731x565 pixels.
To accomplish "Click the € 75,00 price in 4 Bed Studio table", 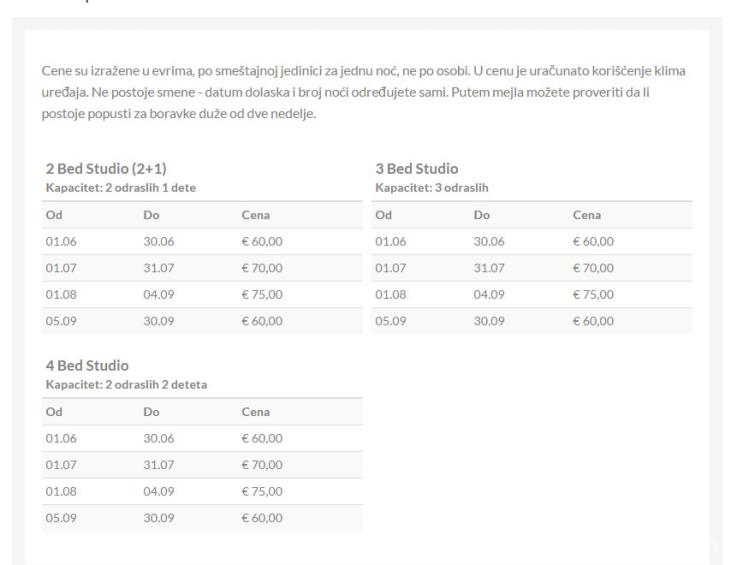I will pyautogui.click(x=262, y=491).
